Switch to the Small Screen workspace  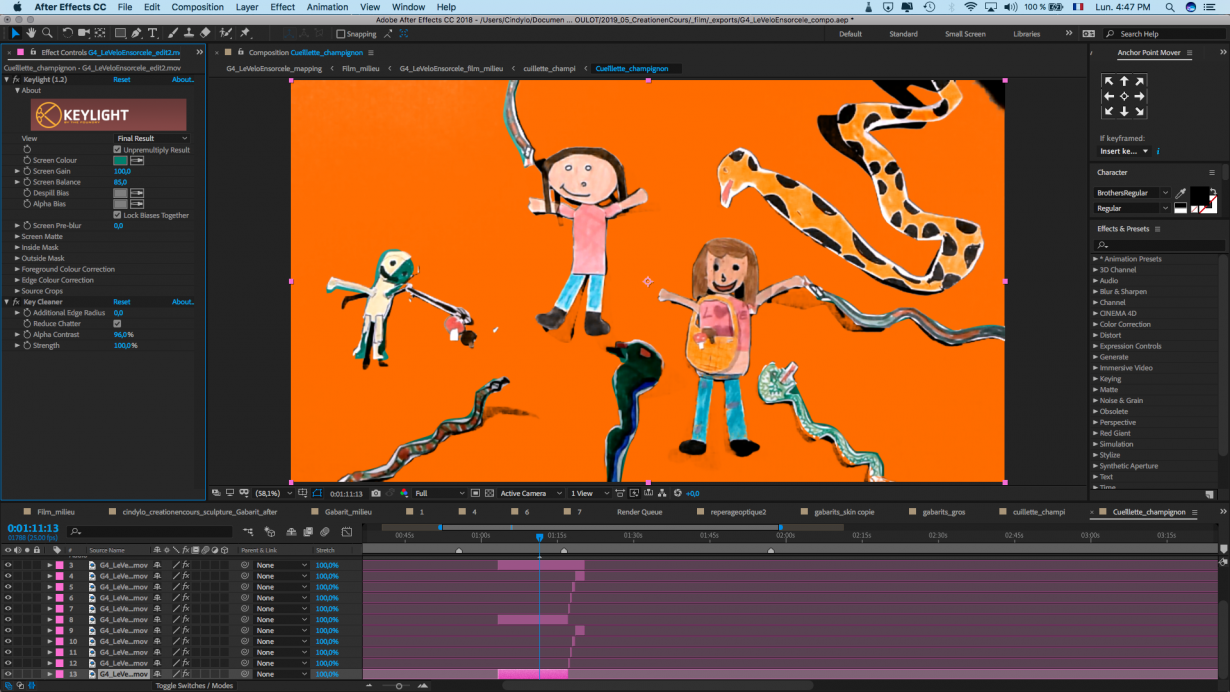(x=964, y=34)
